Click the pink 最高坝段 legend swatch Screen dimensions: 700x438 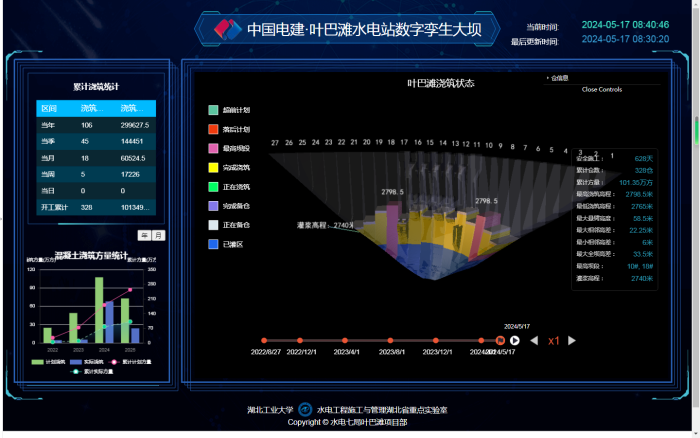click(213, 148)
